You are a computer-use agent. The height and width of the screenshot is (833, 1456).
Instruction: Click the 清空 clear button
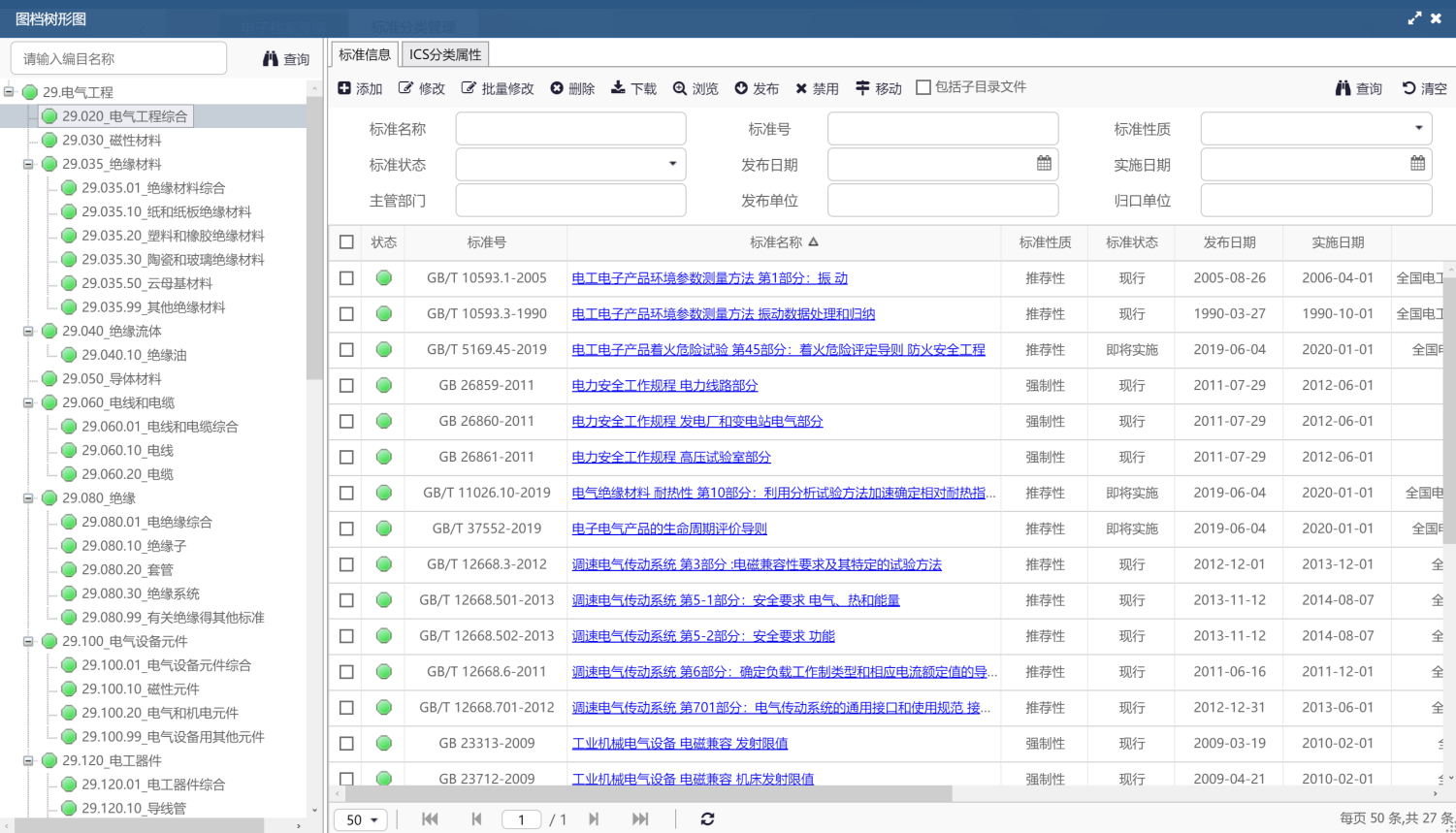click(x=1424, y=88)
